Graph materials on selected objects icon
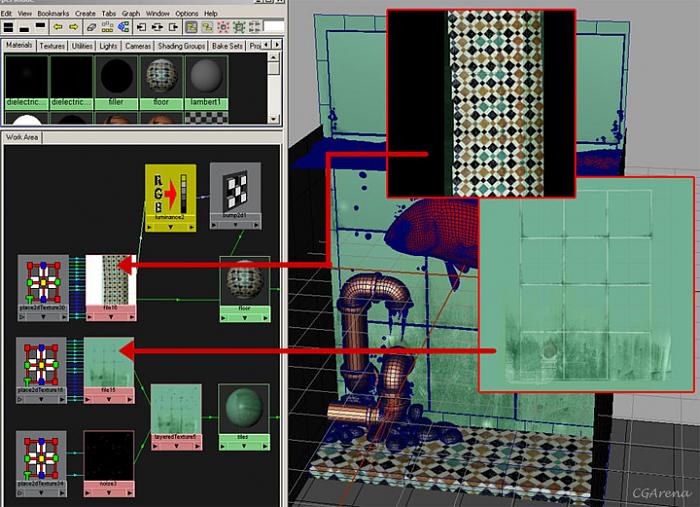Viewport: 700px width, 507px height. (123, 27)
